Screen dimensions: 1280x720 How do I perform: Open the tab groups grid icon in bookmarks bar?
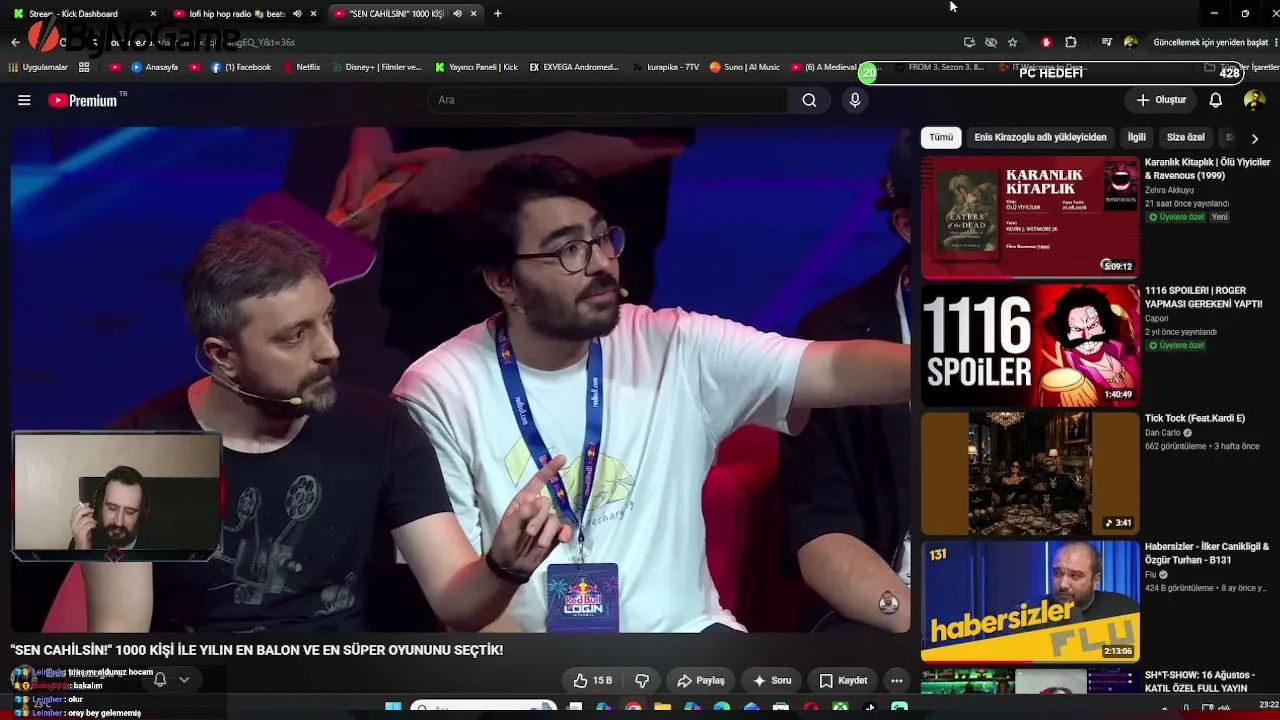pos(84,67)
